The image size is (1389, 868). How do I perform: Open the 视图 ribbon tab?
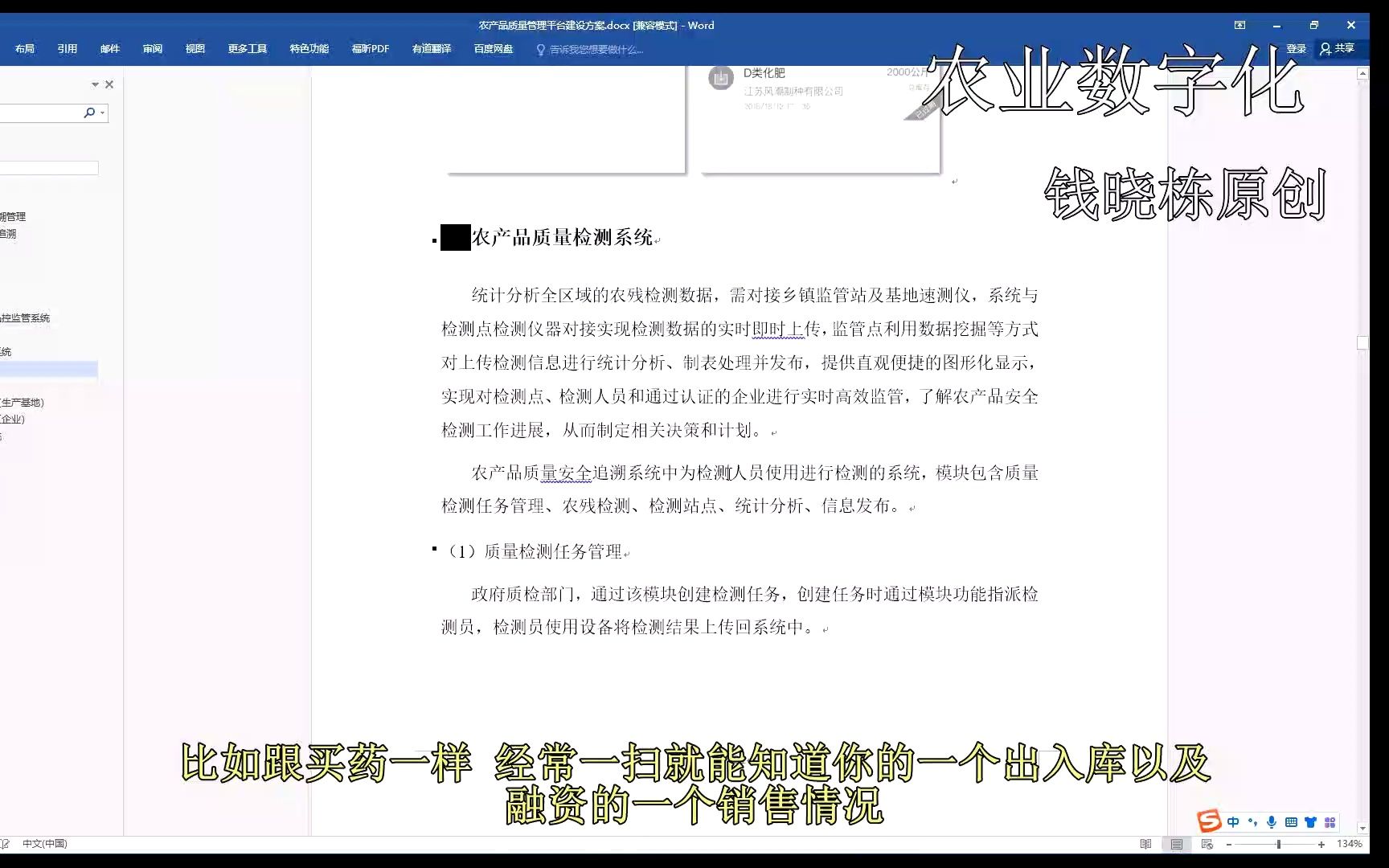tap(195, 49)
